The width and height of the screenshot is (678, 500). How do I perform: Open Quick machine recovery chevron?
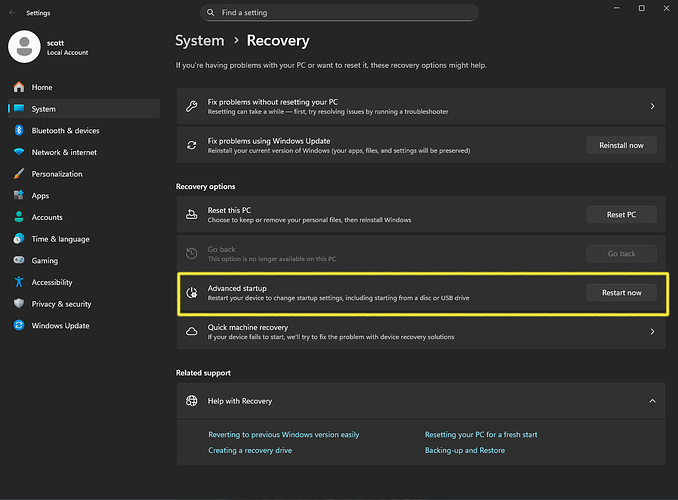652,332
